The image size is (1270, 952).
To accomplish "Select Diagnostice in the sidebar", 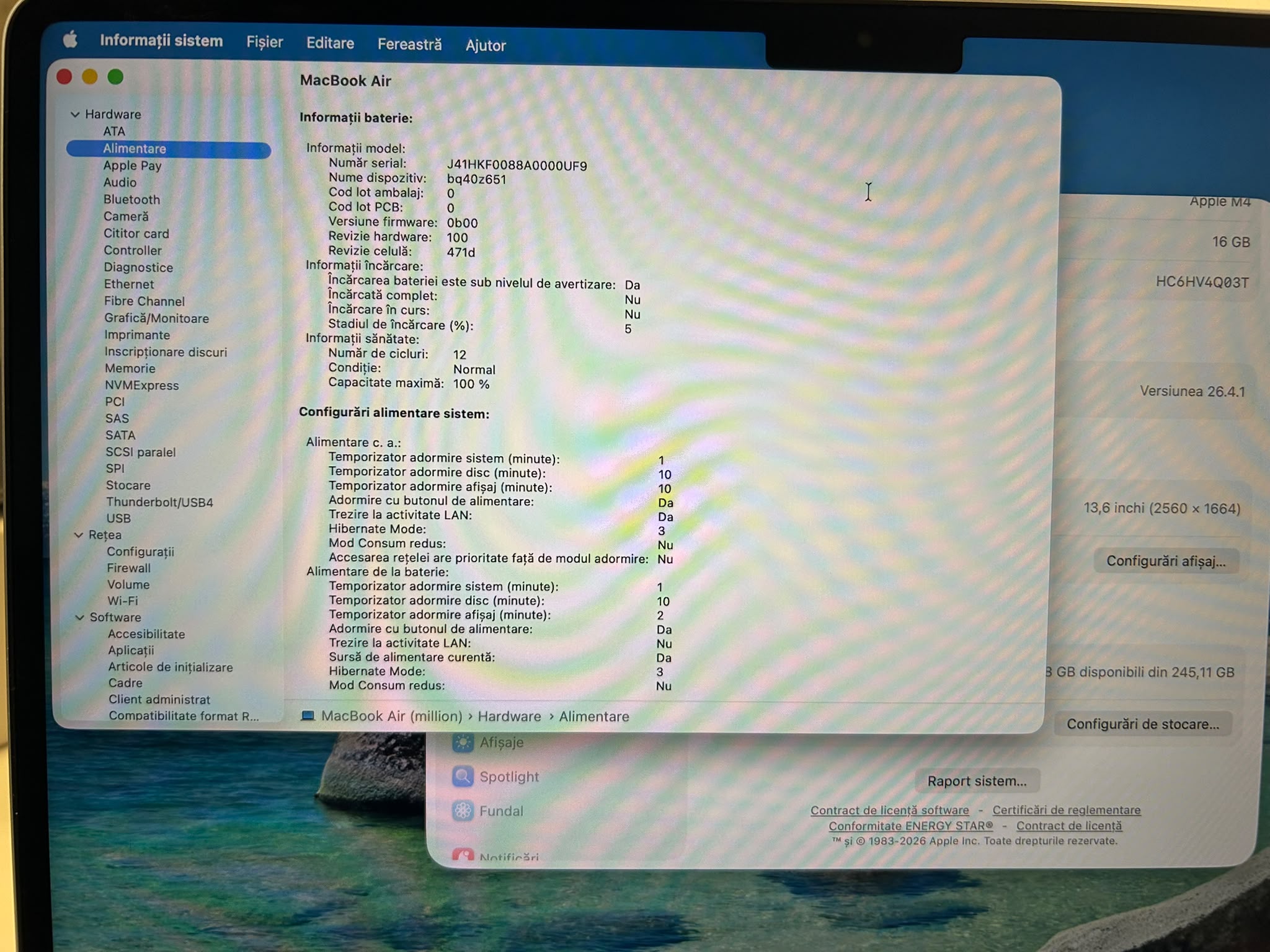I will pyautogui.click(x=138, y=268).
